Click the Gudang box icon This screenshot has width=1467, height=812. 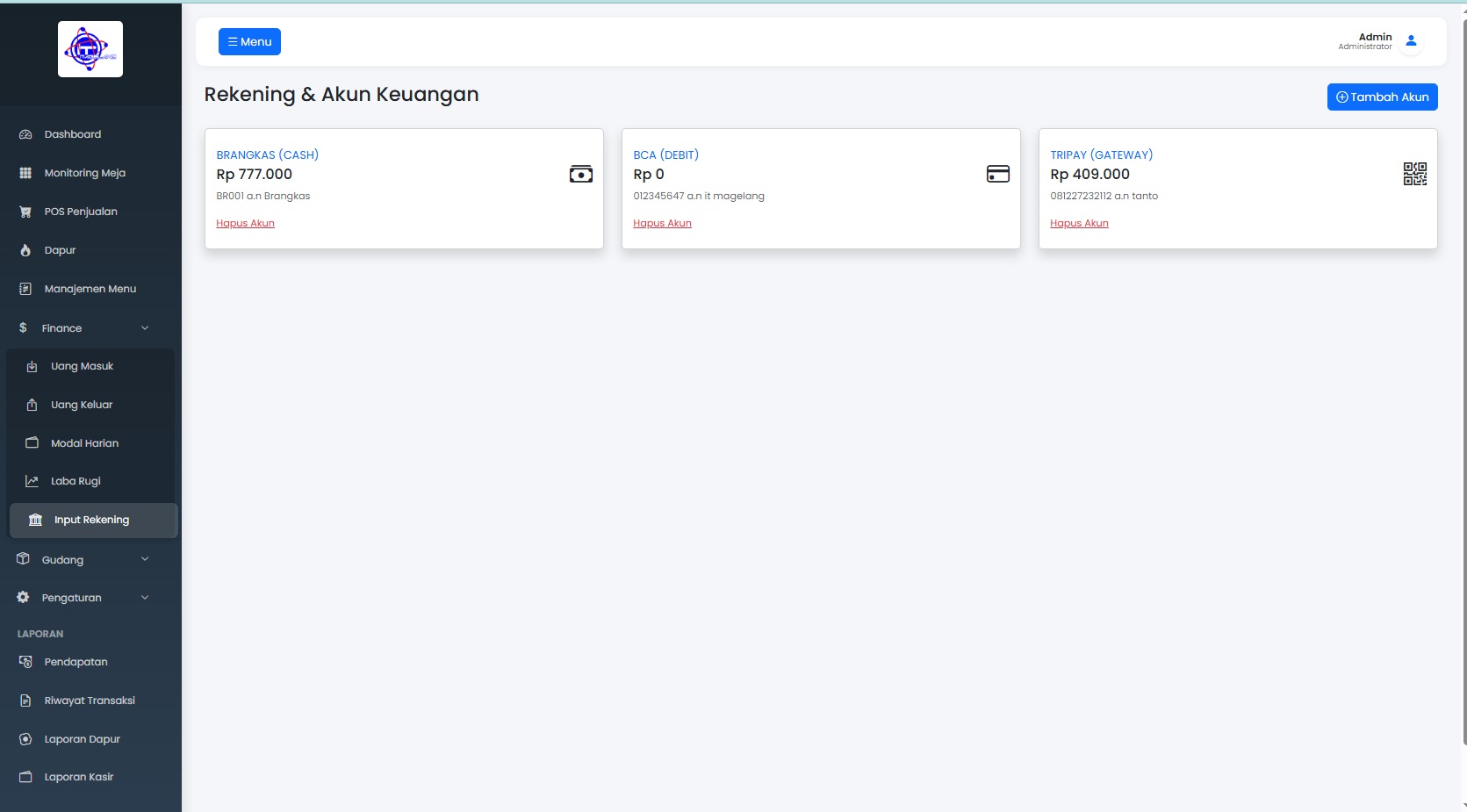[x=23, y=559]
